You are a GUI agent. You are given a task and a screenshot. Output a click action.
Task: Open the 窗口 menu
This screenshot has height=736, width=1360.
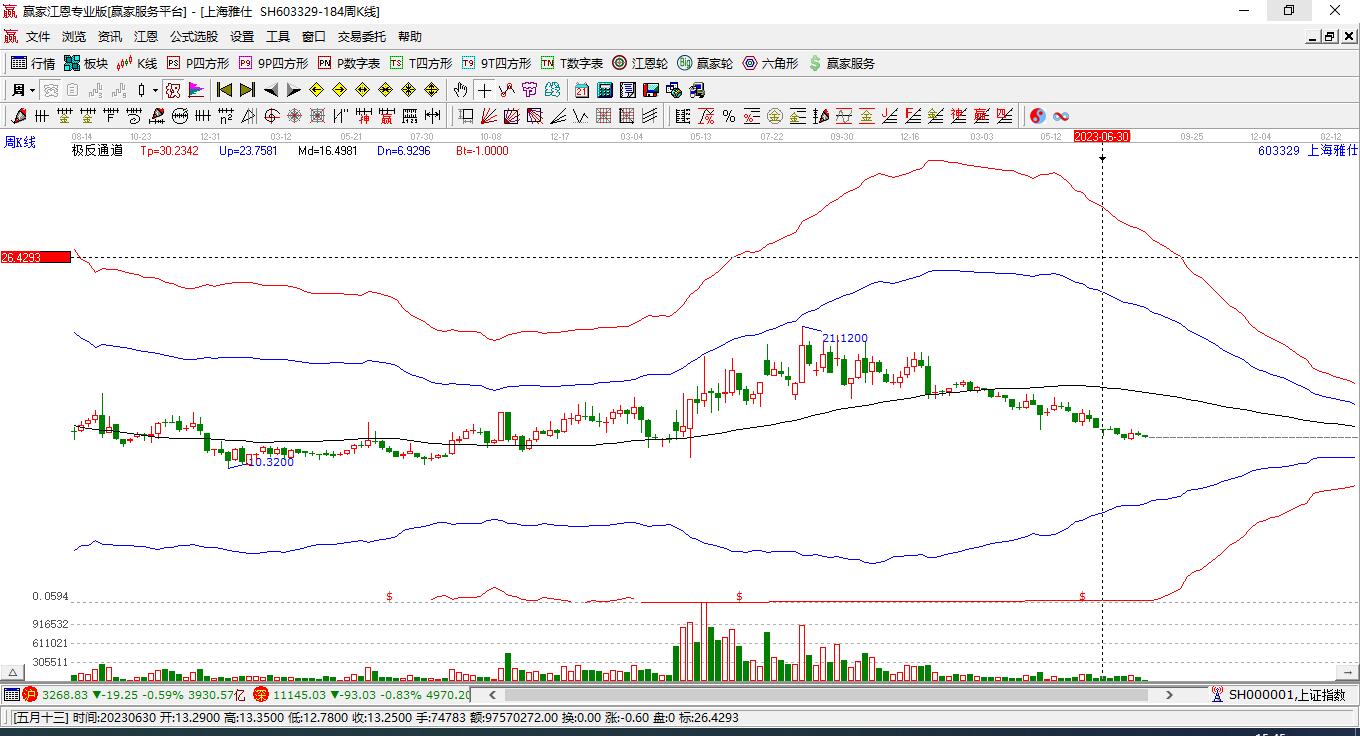pos(314,37)
